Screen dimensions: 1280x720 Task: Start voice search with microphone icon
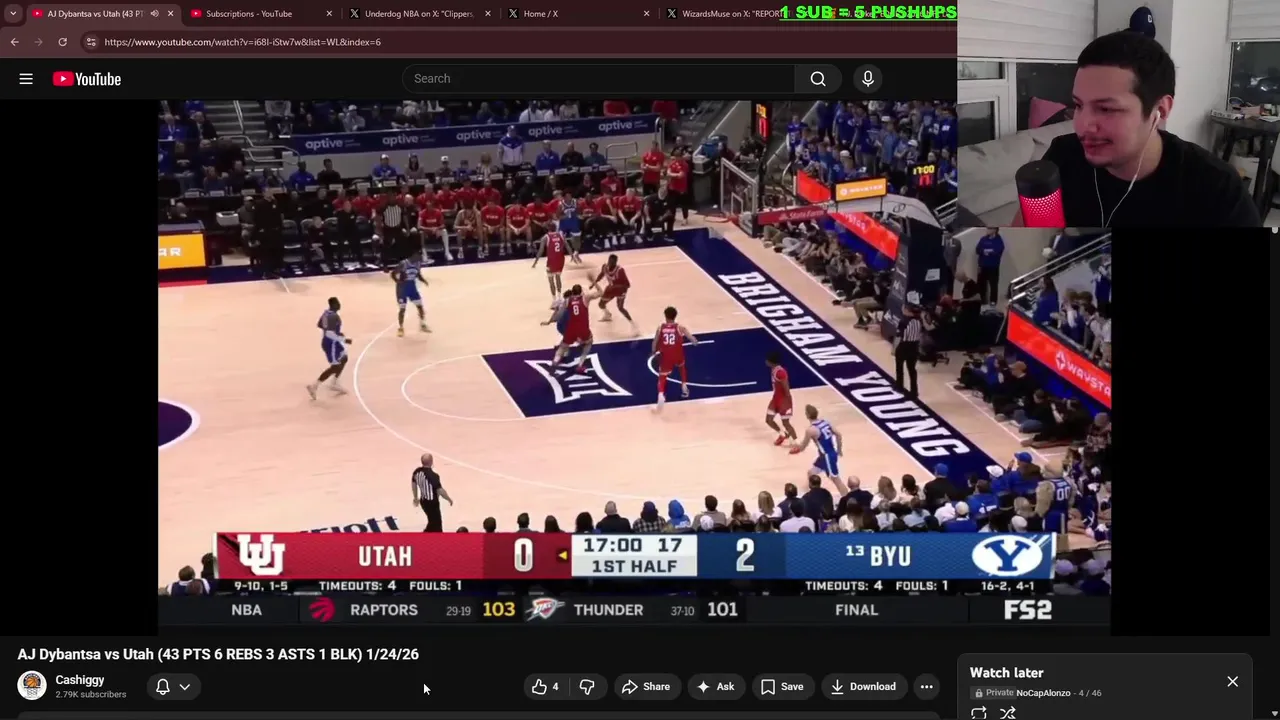tap(868, 79)
